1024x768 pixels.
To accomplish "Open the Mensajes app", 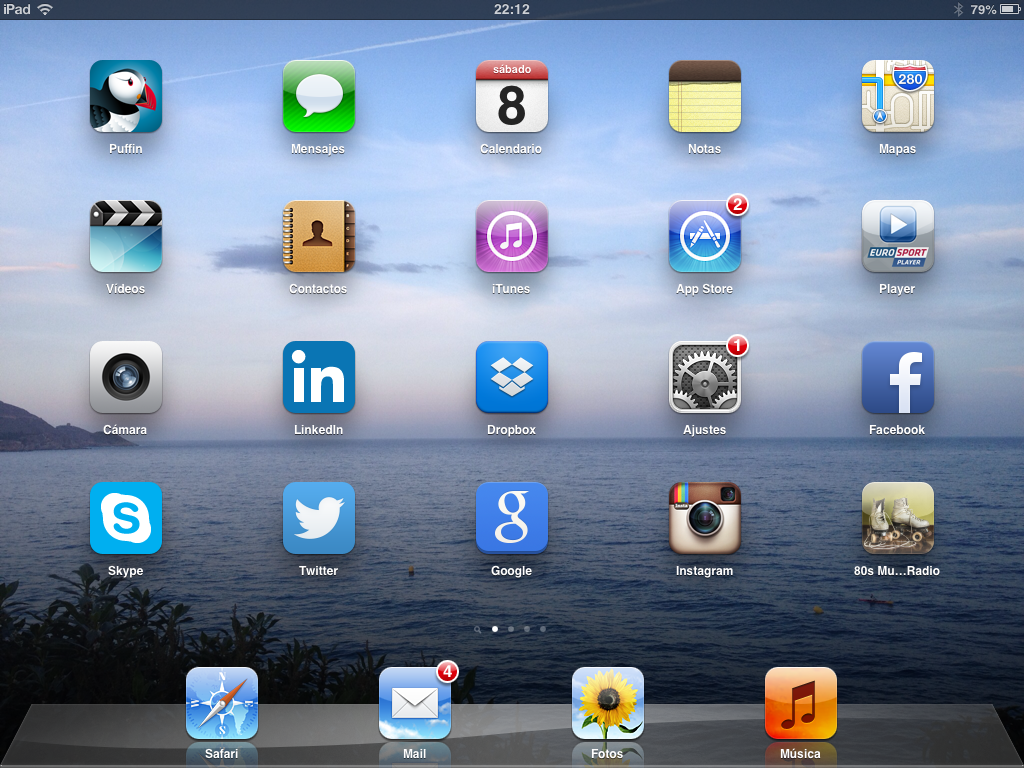I will 319,96.
